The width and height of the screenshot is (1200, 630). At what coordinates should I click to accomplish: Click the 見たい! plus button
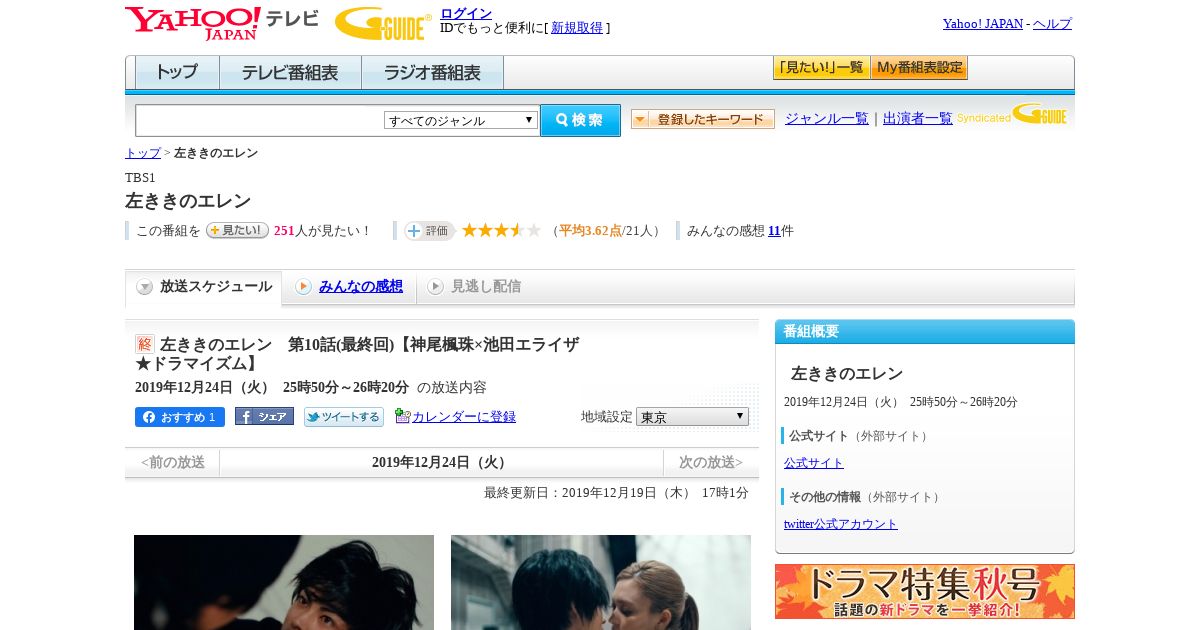[237, 230]
